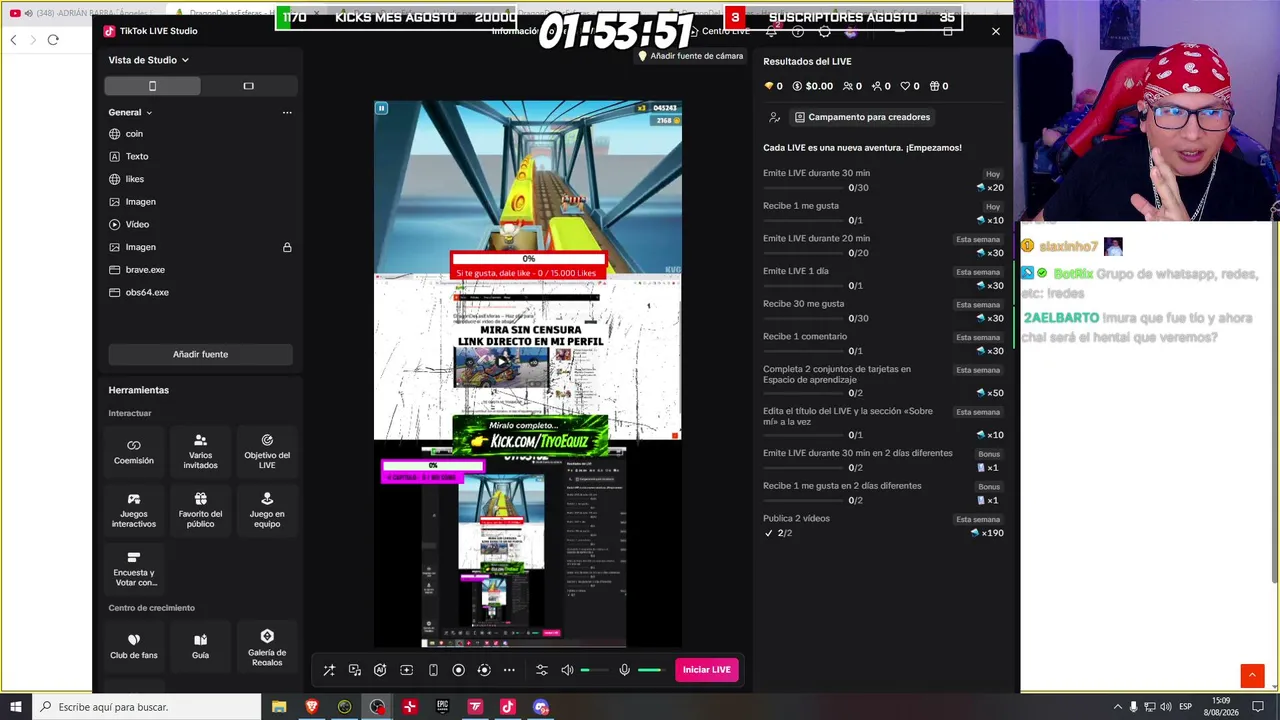Click Añadir fuente de cámara tip

tap(691, 56)
